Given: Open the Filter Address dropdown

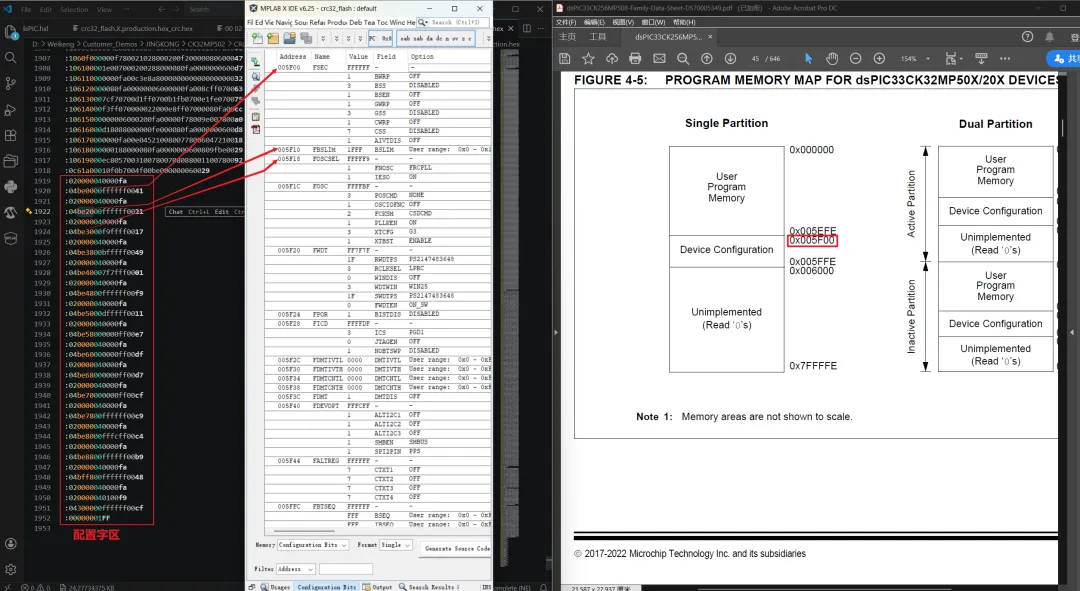Looking at the screenshot, I should 295,569.
